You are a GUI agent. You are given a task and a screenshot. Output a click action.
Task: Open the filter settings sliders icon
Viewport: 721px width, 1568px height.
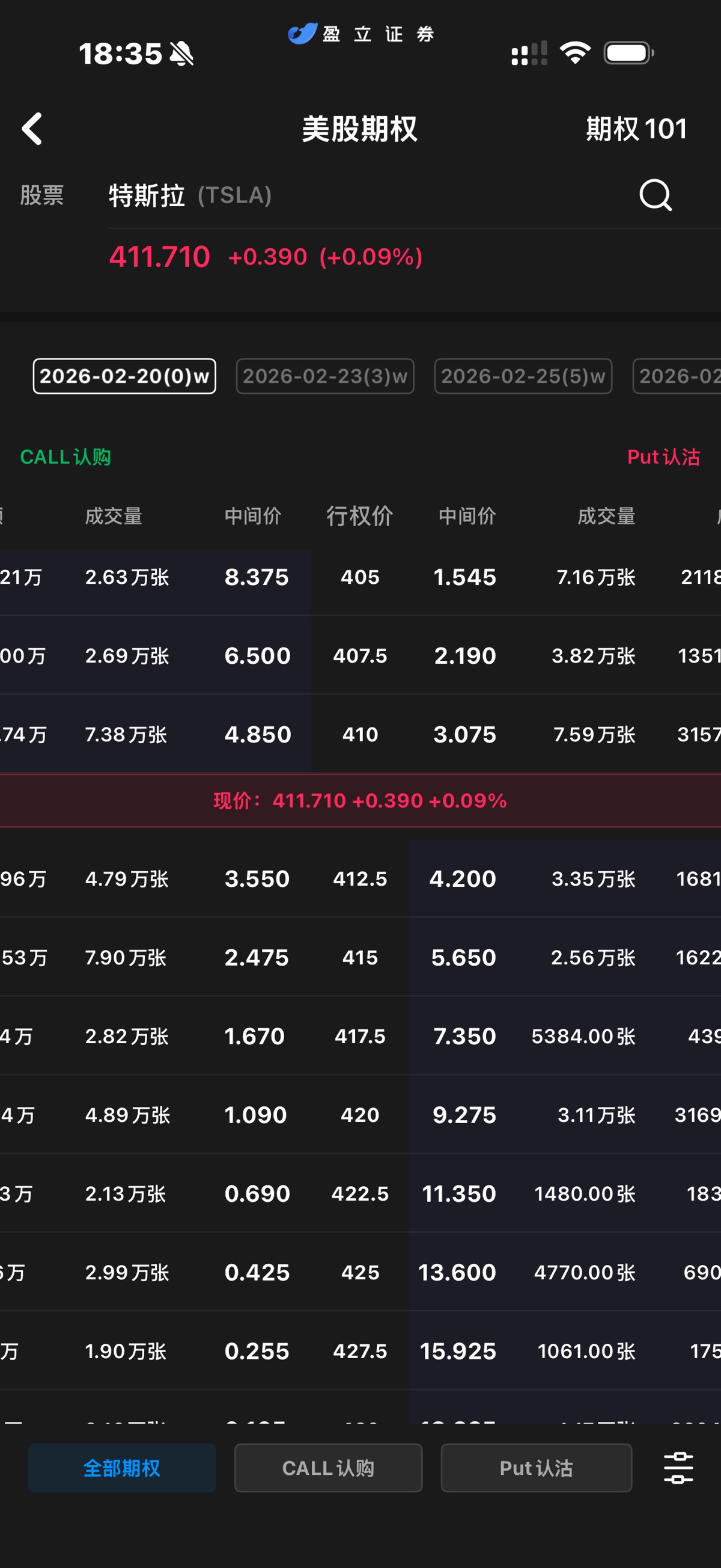pos(678,1468)
